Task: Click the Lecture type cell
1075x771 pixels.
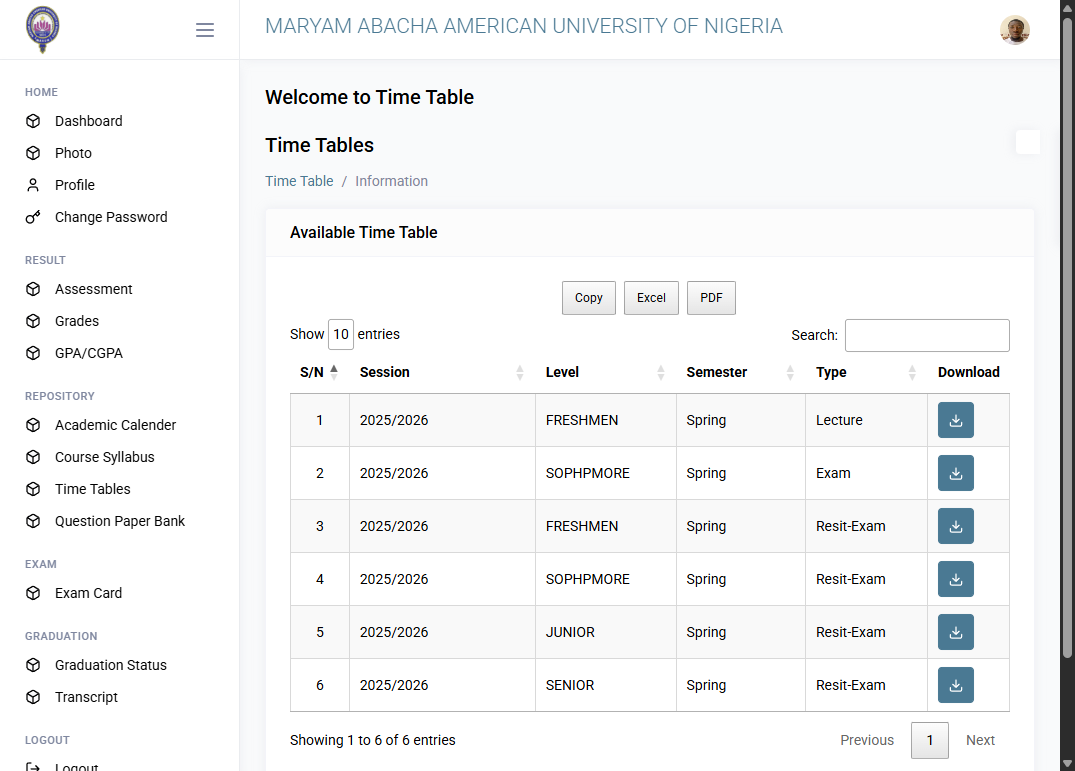Action: 866,420
